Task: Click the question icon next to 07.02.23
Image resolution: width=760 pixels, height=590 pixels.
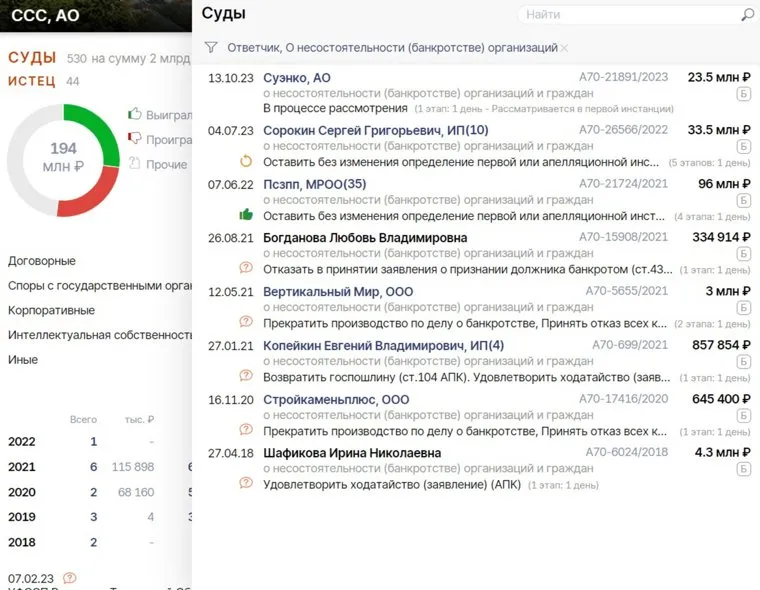Action: coord(69,577)
